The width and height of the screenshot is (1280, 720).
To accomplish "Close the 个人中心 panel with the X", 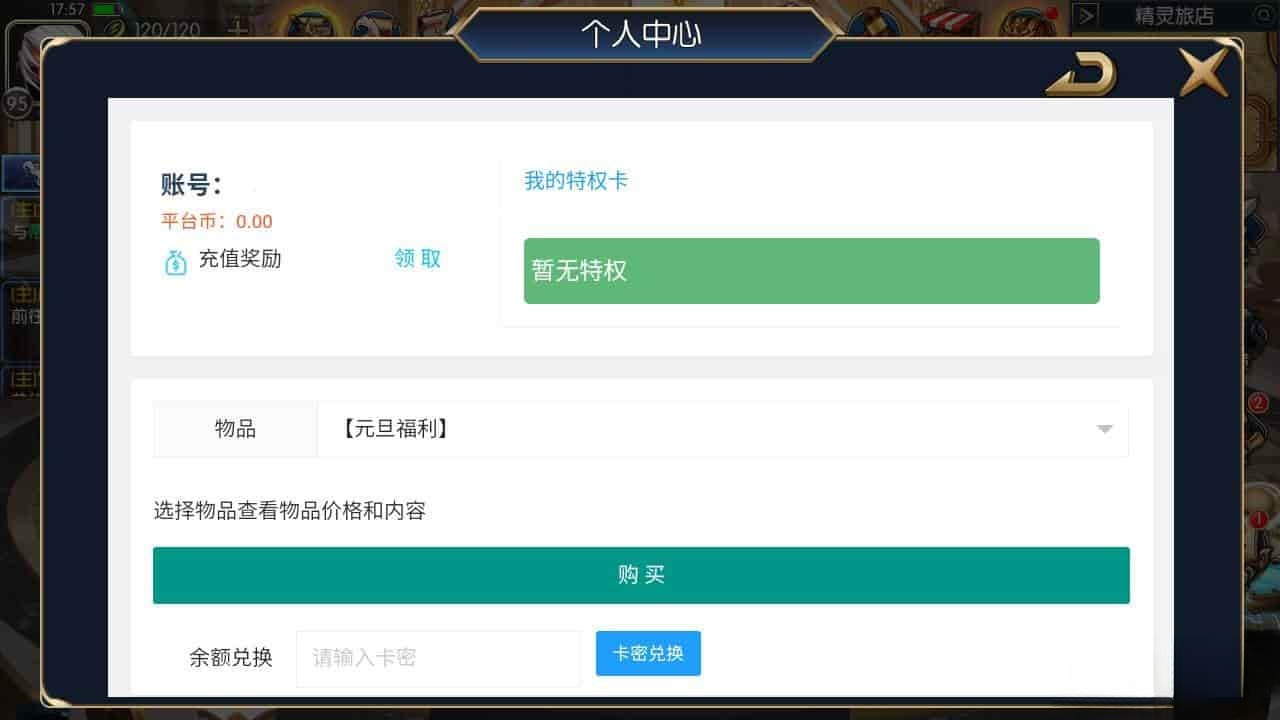I will coord(1203,71).
